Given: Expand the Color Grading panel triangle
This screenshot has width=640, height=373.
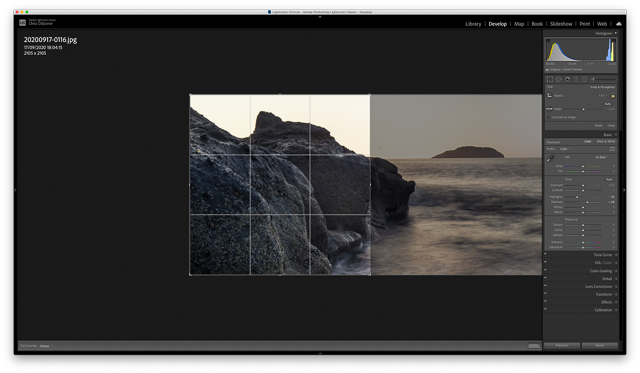Looking at the screenshot, I should pos(616,271).
